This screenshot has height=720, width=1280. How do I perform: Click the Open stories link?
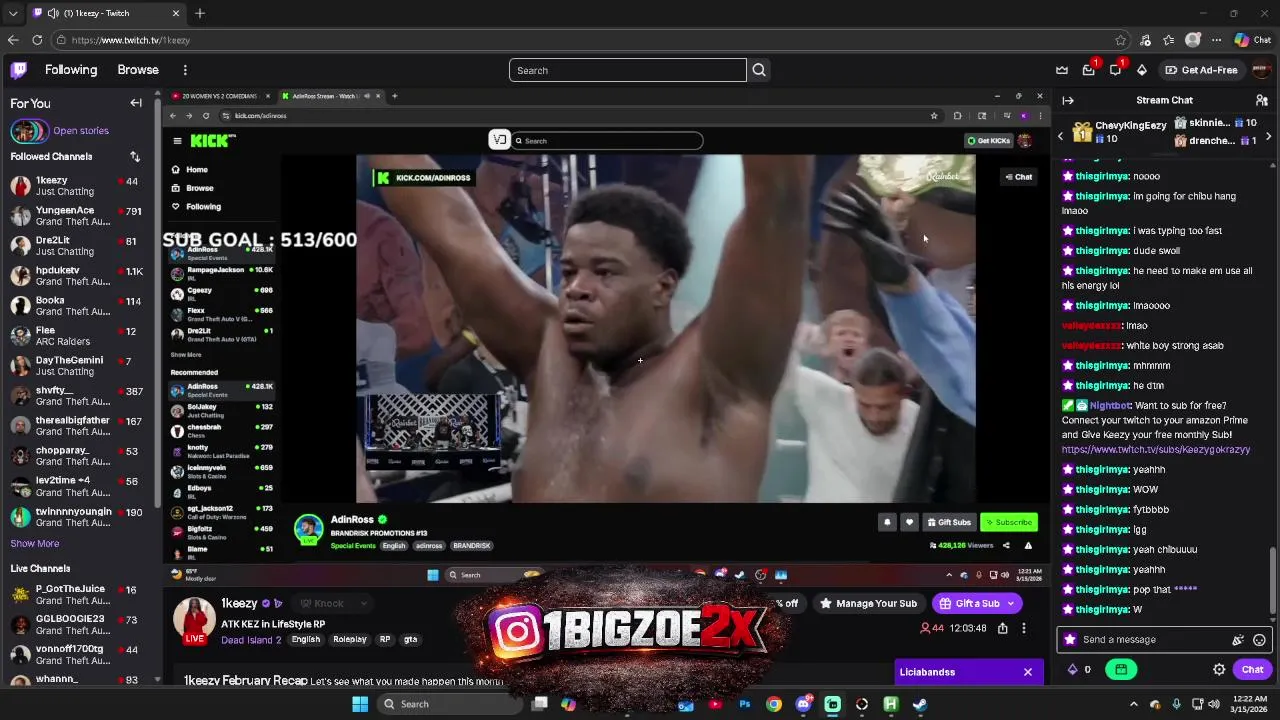pos(81,131)
